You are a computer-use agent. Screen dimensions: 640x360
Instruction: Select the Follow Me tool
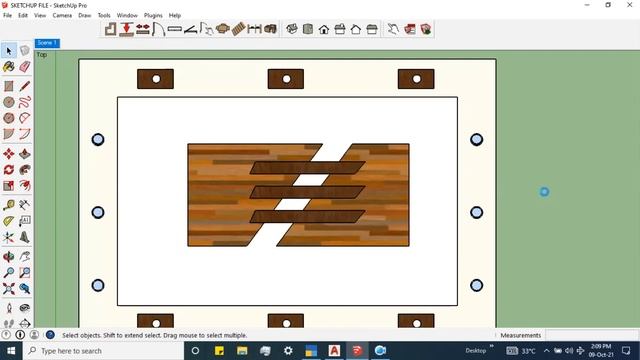(x=24, y=170)
